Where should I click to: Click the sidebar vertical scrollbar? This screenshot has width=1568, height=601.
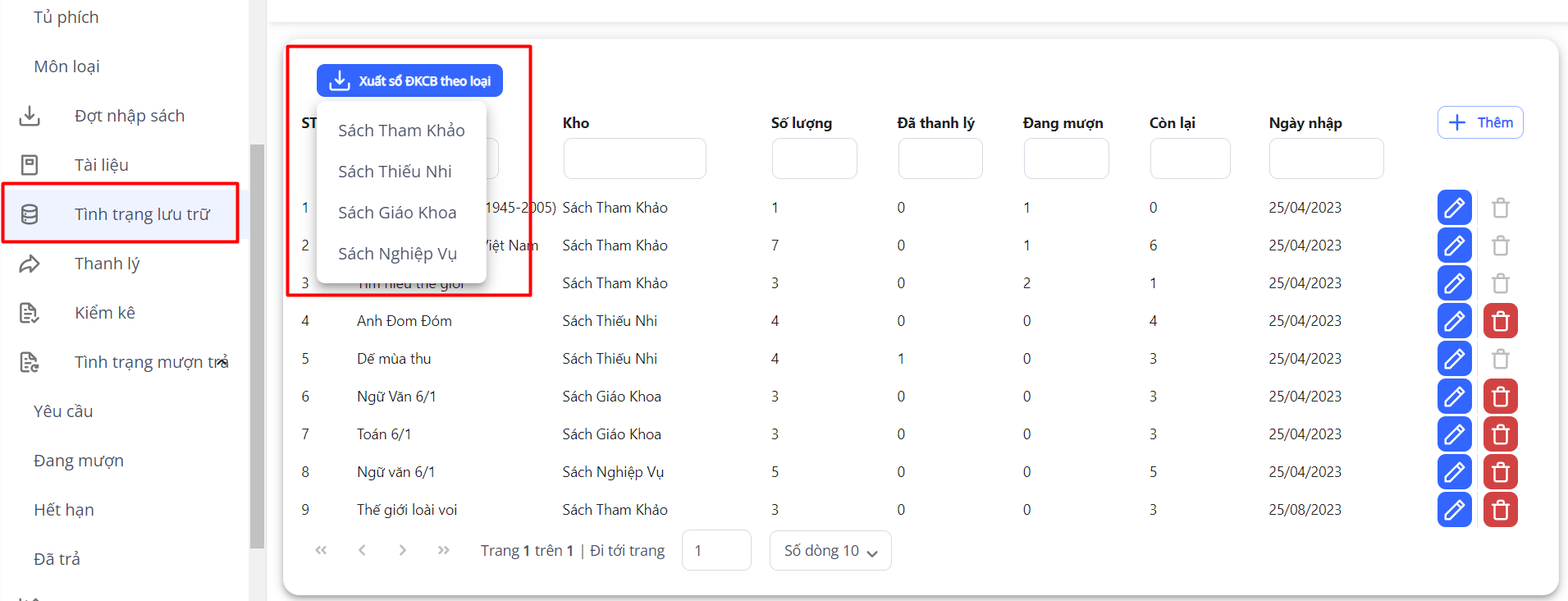tap(257, 345)
